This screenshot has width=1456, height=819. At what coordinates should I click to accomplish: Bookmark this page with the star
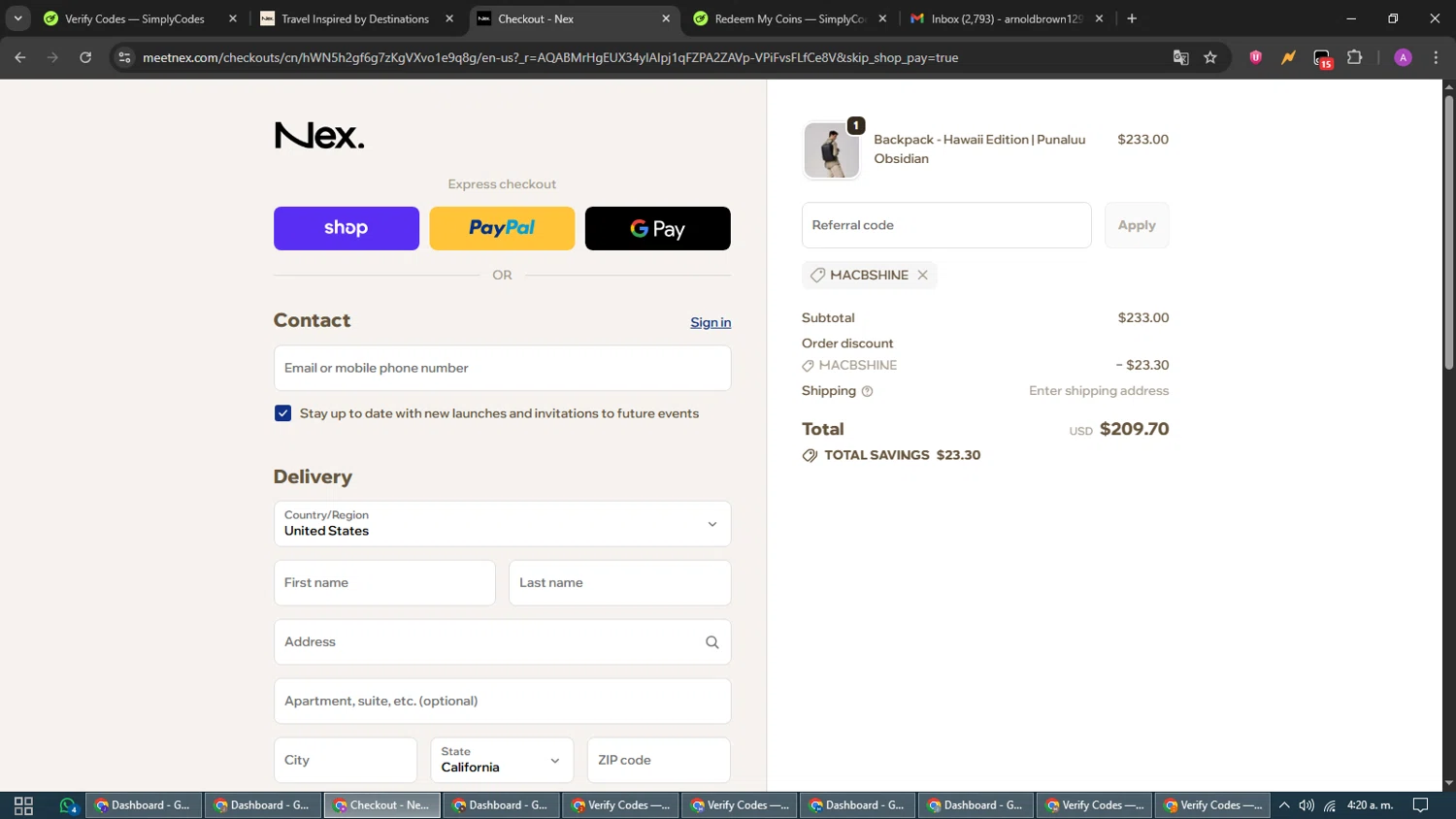(1210, 57)
